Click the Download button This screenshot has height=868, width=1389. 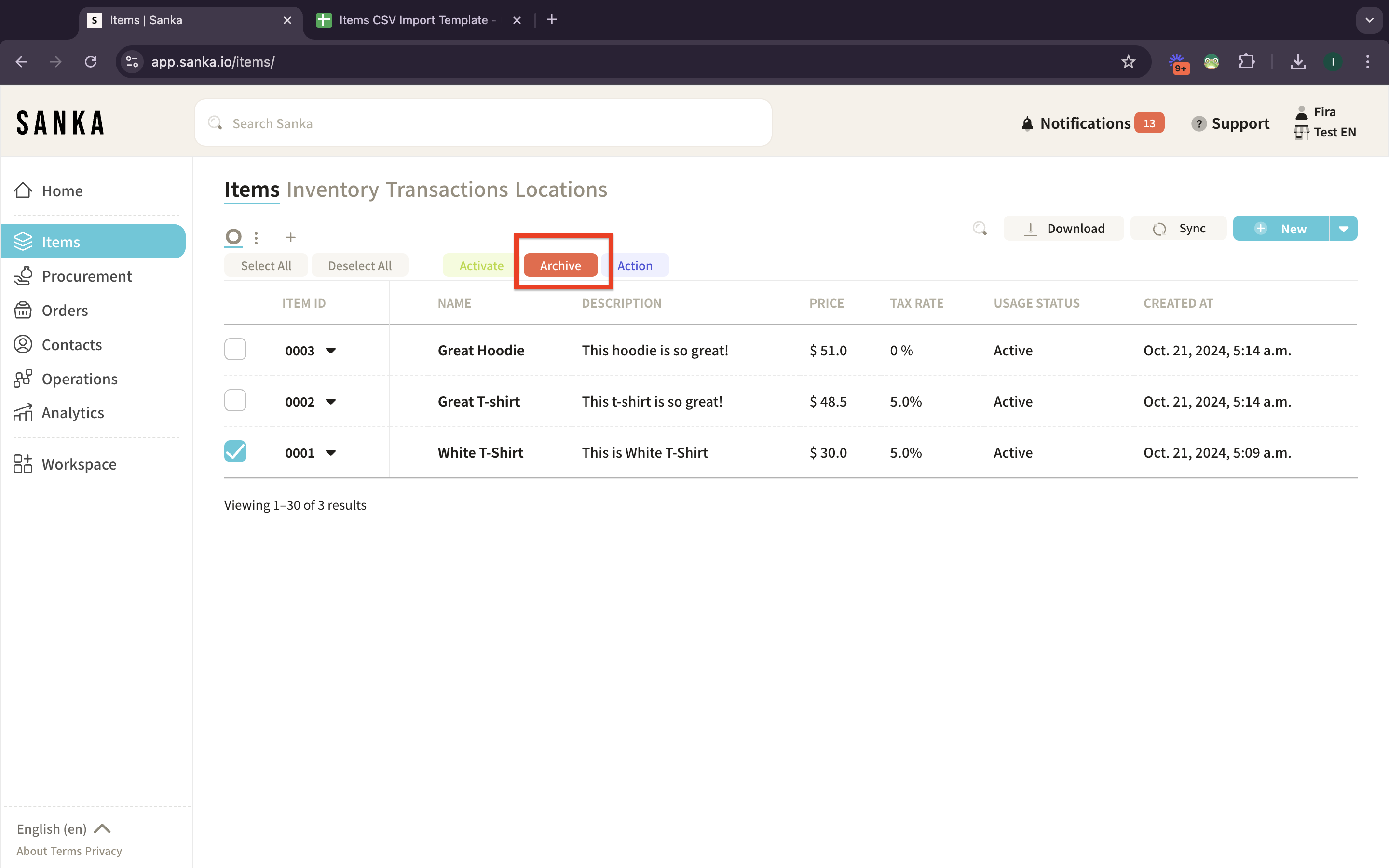1063,229
